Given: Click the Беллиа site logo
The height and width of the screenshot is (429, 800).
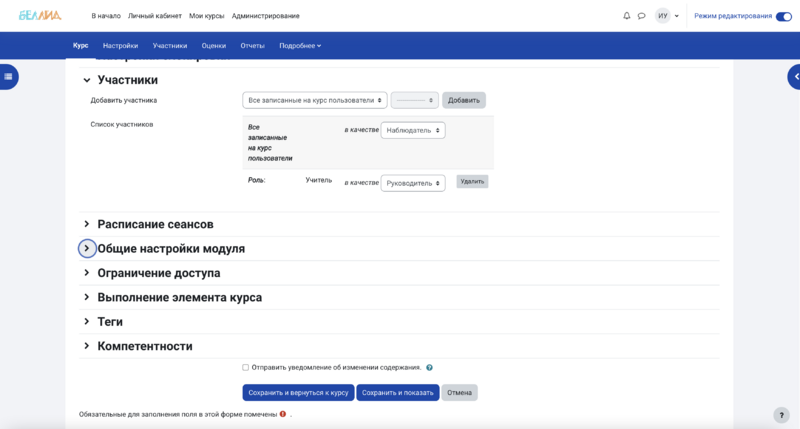Looking at the screenshot, I should [40, 16].
